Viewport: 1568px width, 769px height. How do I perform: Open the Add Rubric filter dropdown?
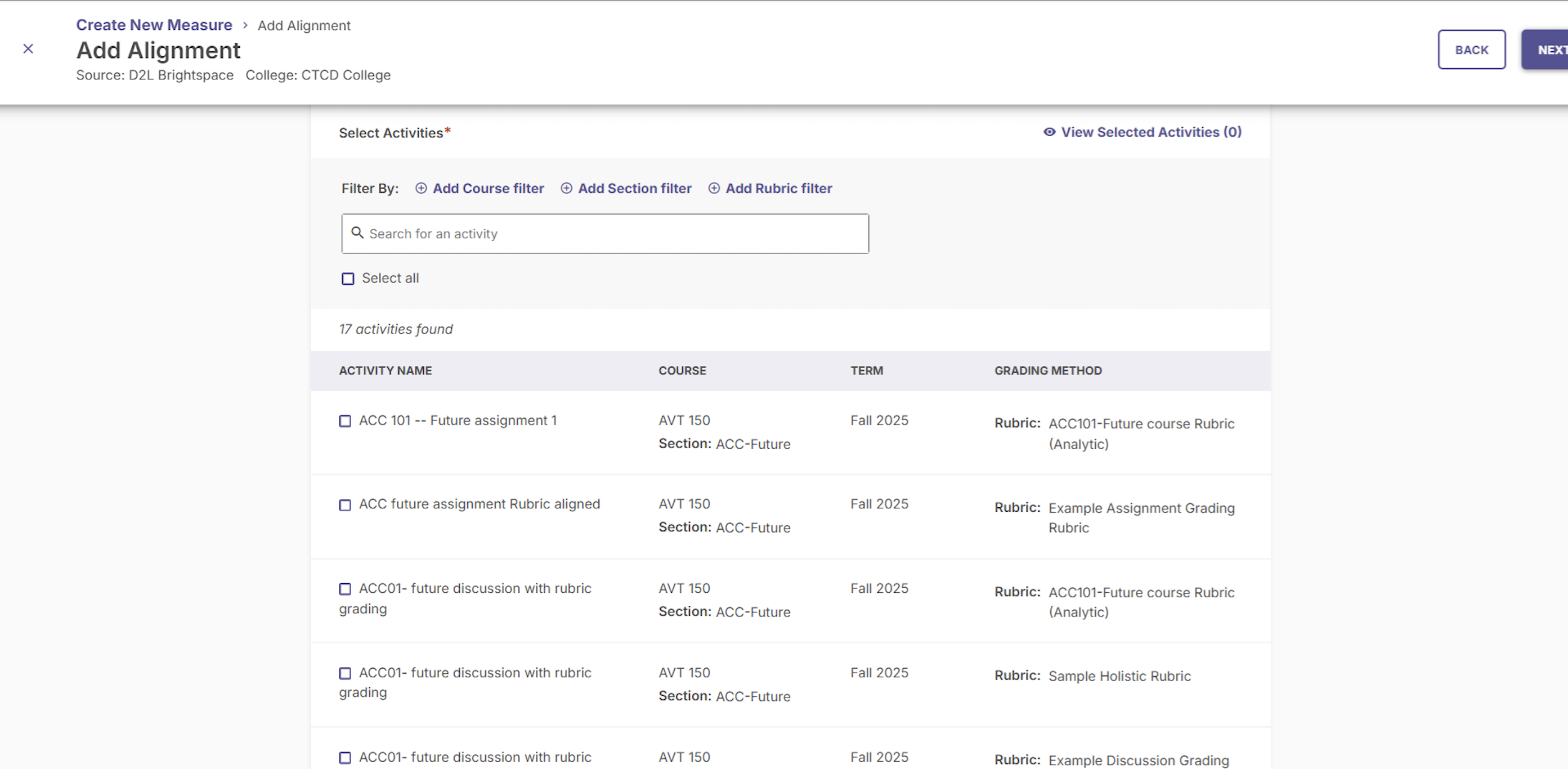(x=778, y=189)
